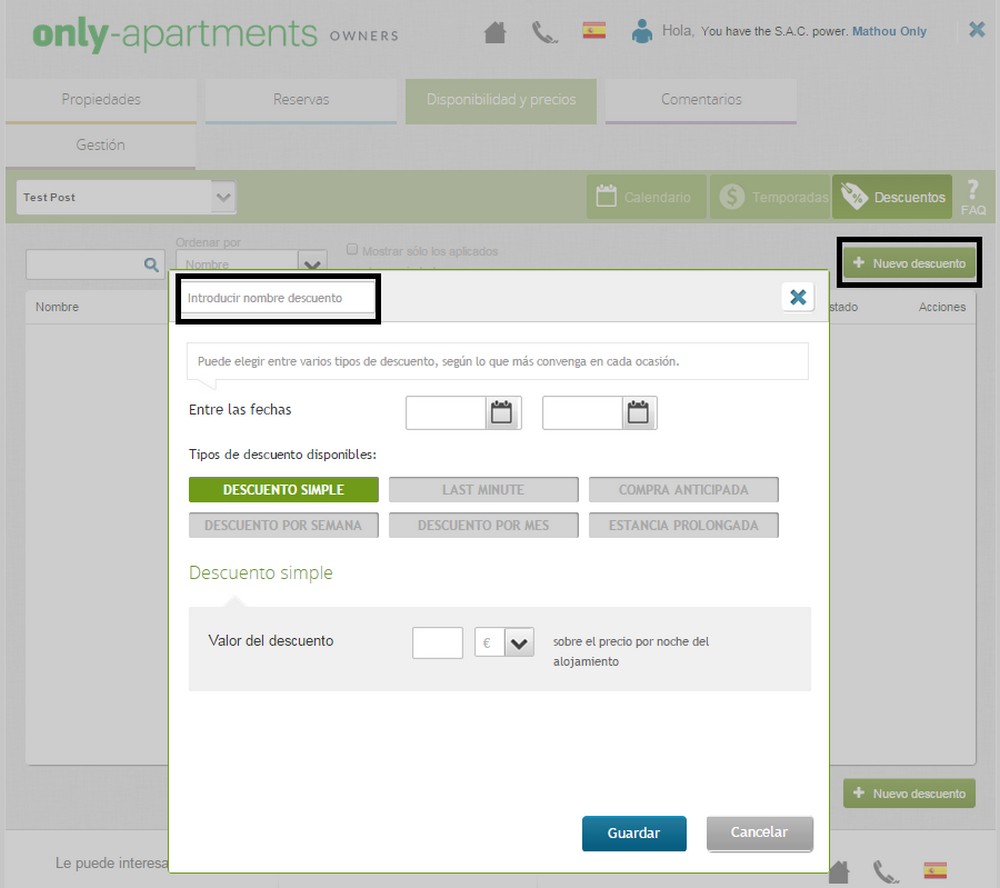Click the discount name input field

click(x=277, y=298)
